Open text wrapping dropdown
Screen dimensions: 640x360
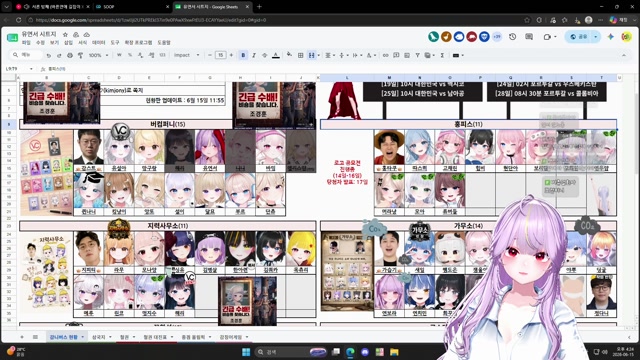coord(356,55)
